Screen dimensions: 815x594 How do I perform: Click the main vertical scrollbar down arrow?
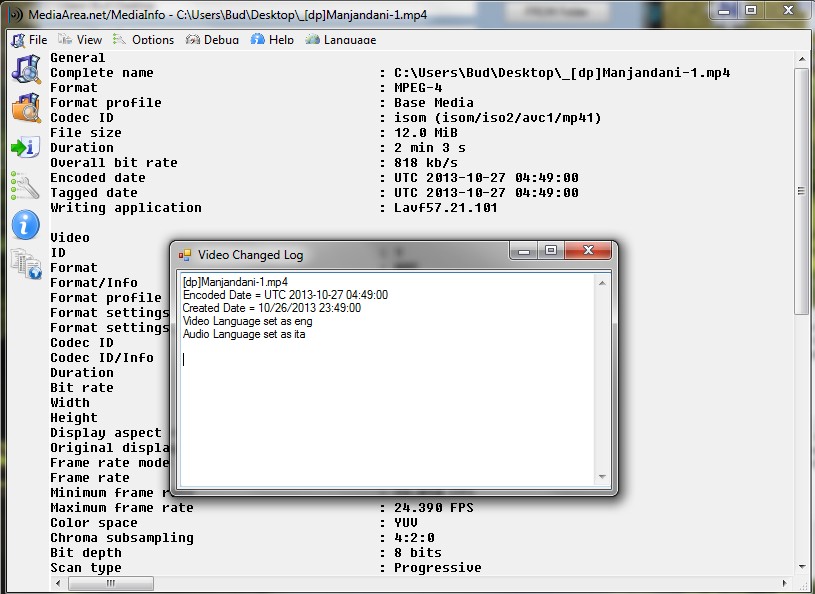[x=802, y=567]
